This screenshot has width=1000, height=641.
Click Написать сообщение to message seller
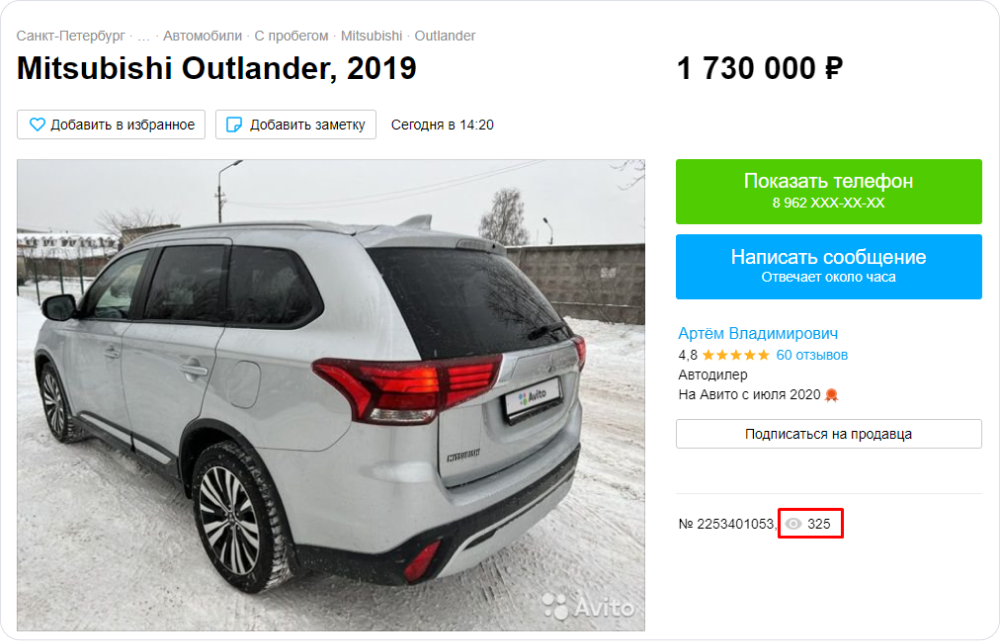point(828,267)
